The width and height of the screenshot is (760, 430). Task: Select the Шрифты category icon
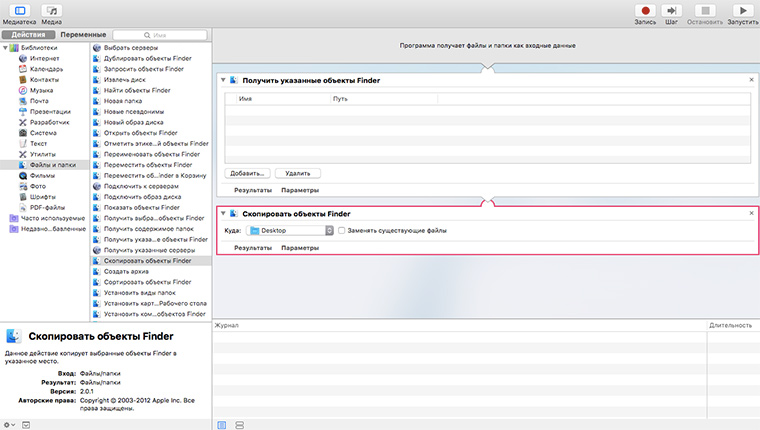pyautogui.click(x=23, y=197)
